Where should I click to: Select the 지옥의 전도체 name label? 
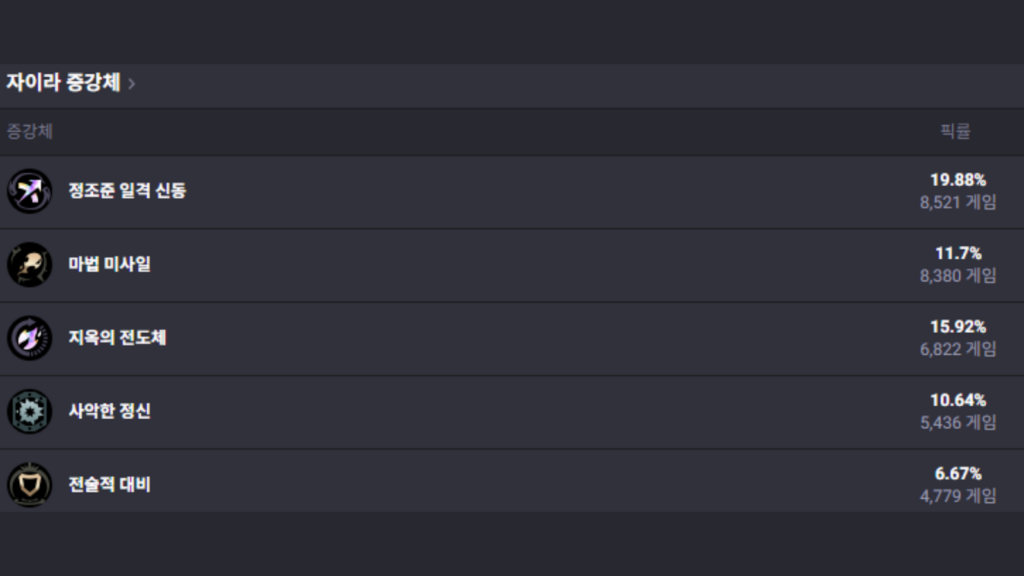coord(117,337)
